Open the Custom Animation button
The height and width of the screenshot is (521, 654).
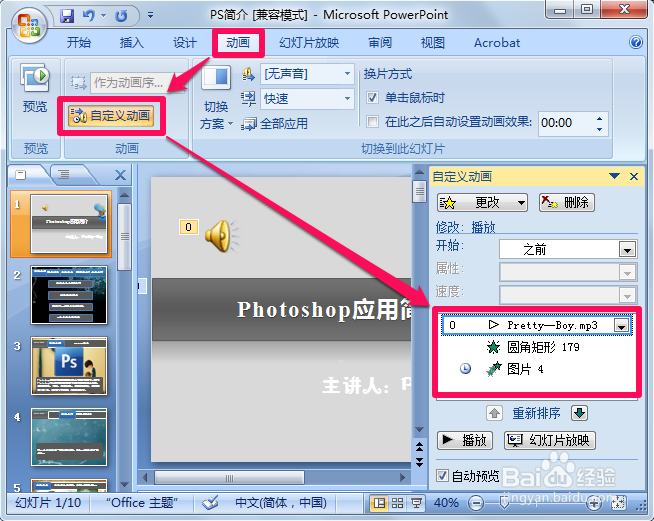pyautogui.click(x=111, y=116)
